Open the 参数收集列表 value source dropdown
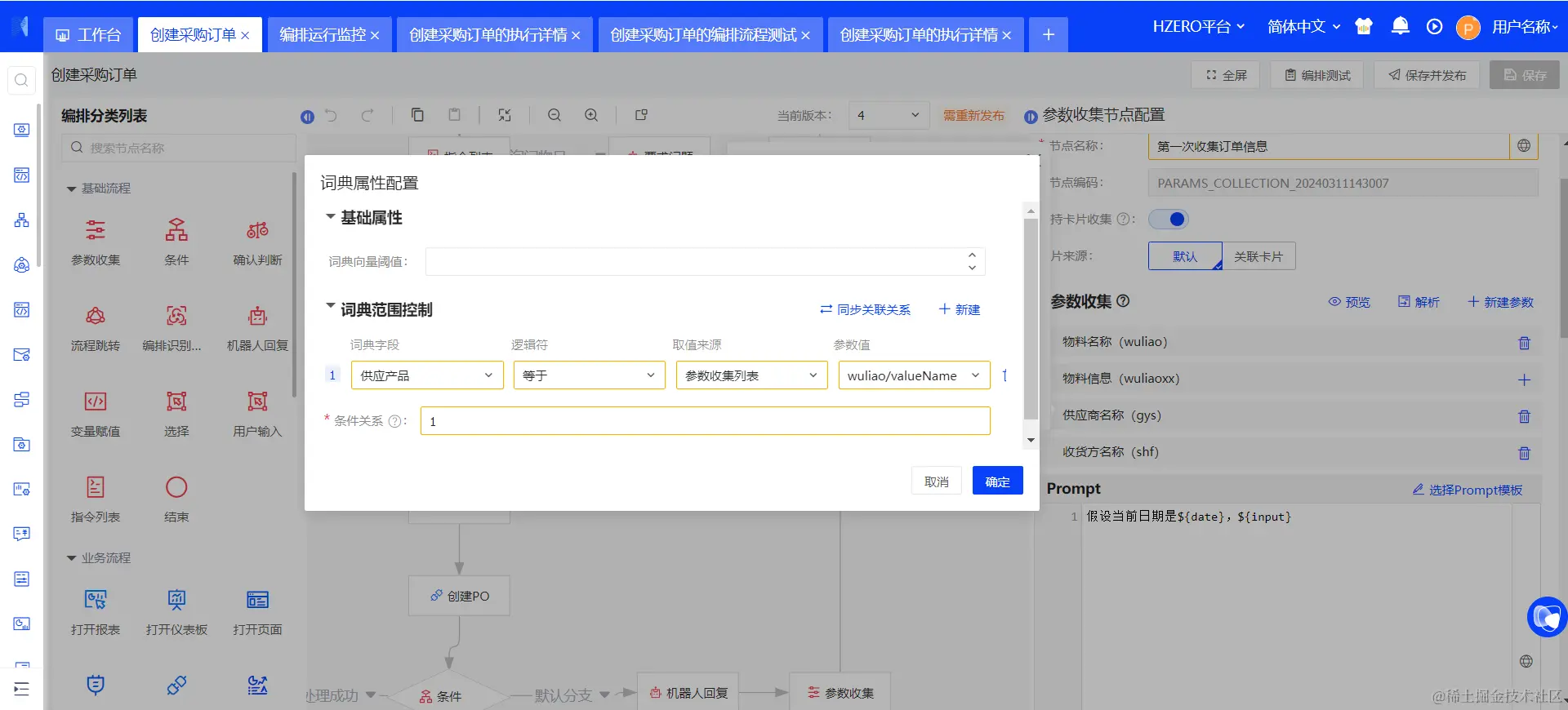The width and height of the screenshot is (1568, 710). click(751, 375)
